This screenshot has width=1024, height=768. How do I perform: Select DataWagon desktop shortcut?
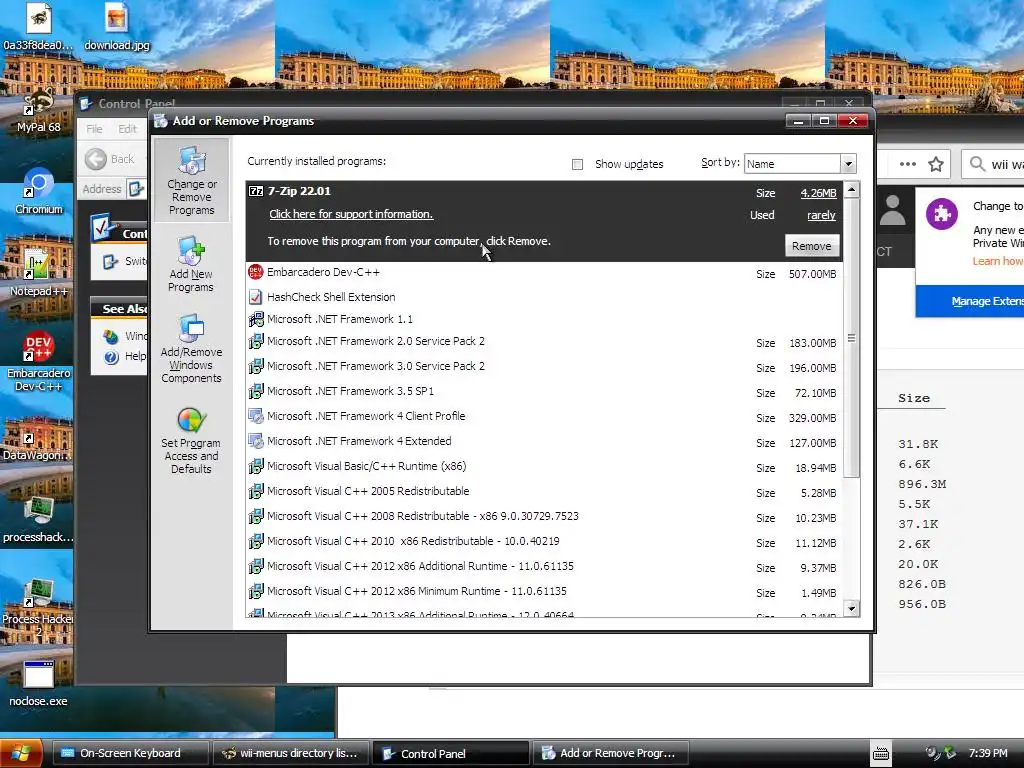coord(39,439)
